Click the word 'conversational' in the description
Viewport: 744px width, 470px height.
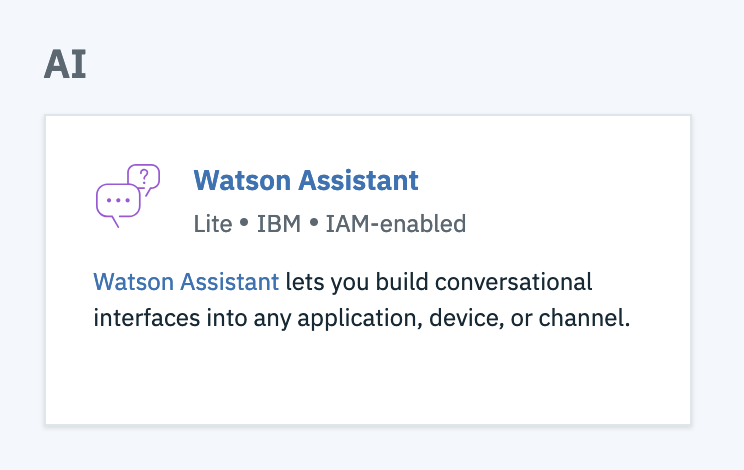coord(513,282)
